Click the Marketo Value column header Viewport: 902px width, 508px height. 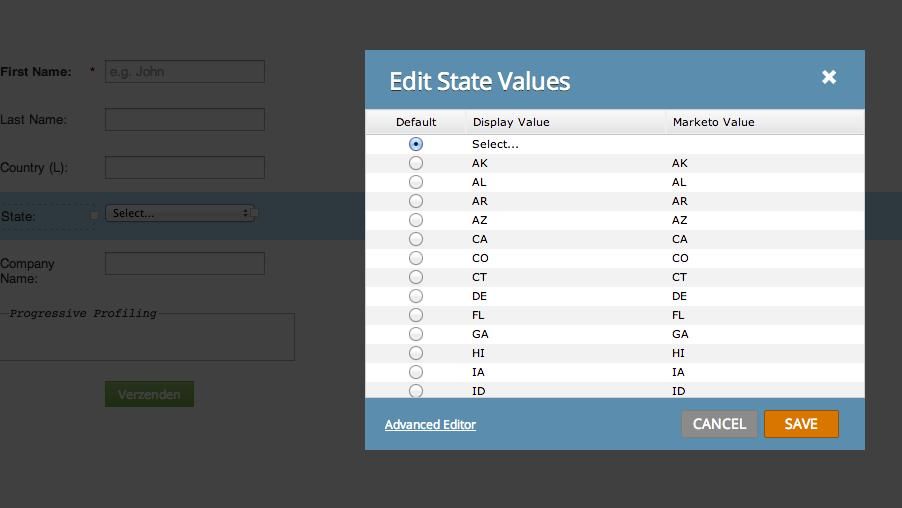(x=713, y=122)
